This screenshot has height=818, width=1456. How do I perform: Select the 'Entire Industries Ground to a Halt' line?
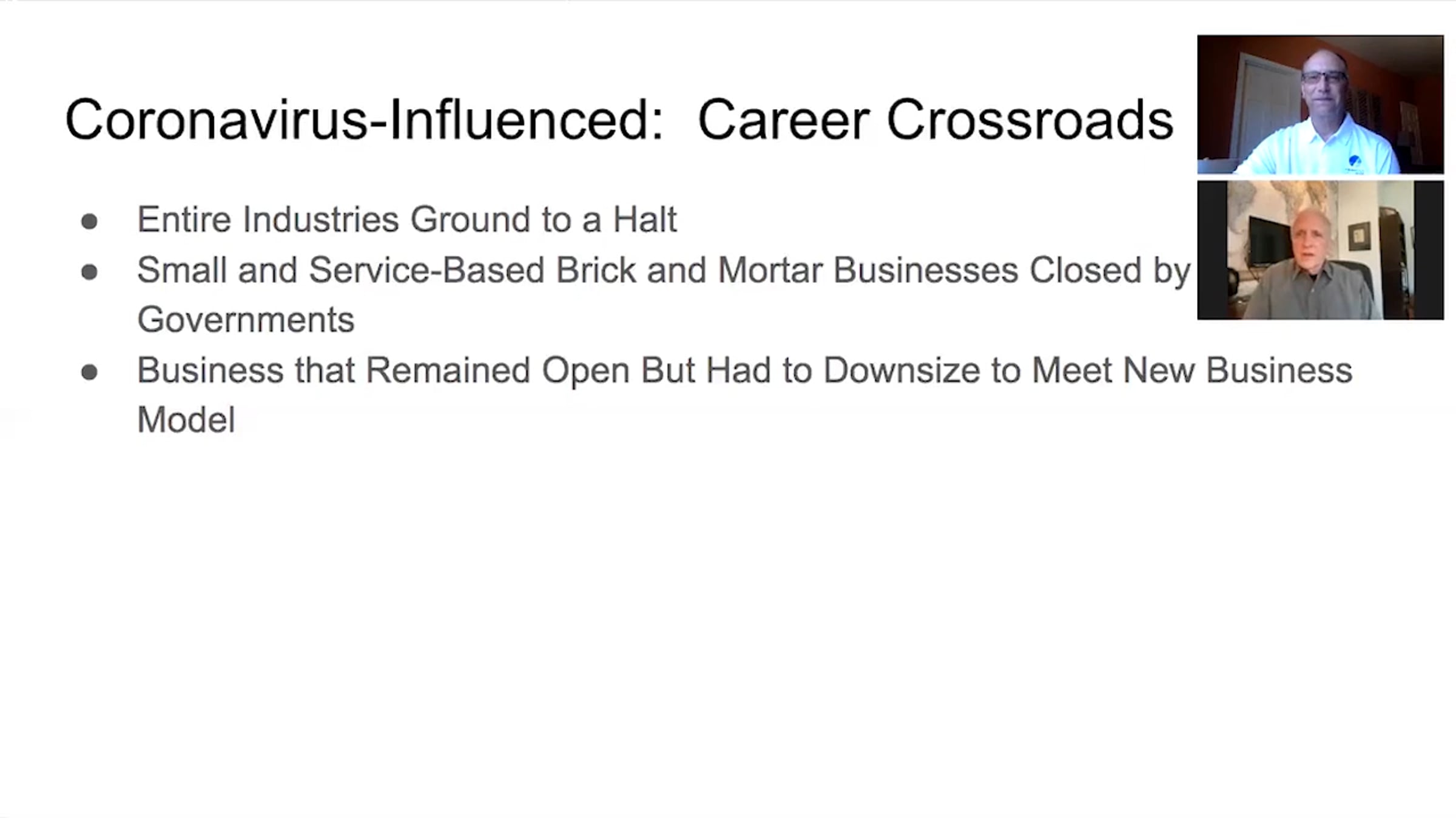406,219
